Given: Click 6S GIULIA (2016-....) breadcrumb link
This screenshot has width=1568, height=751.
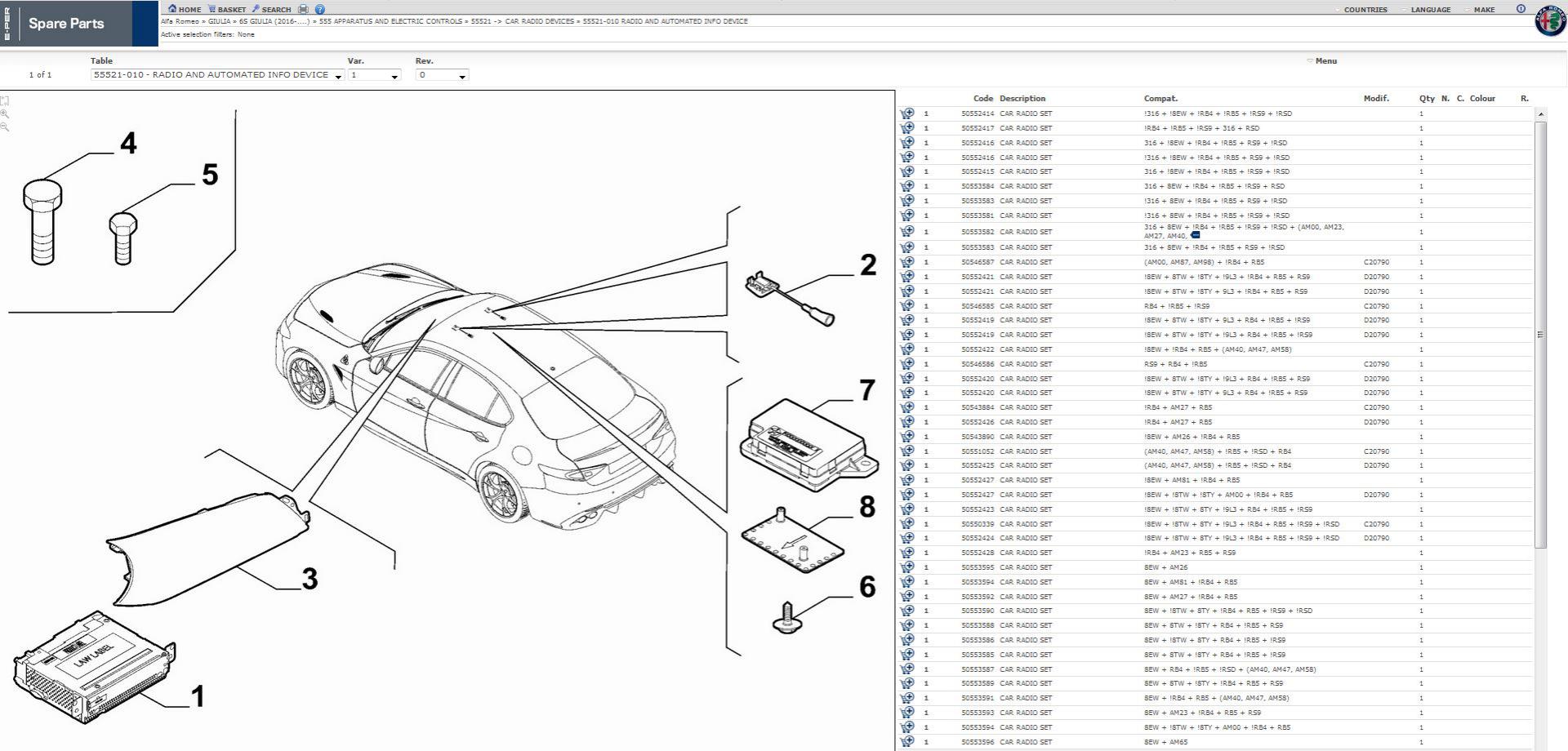Looking at the screenshot, I should [x=274, y=21].
